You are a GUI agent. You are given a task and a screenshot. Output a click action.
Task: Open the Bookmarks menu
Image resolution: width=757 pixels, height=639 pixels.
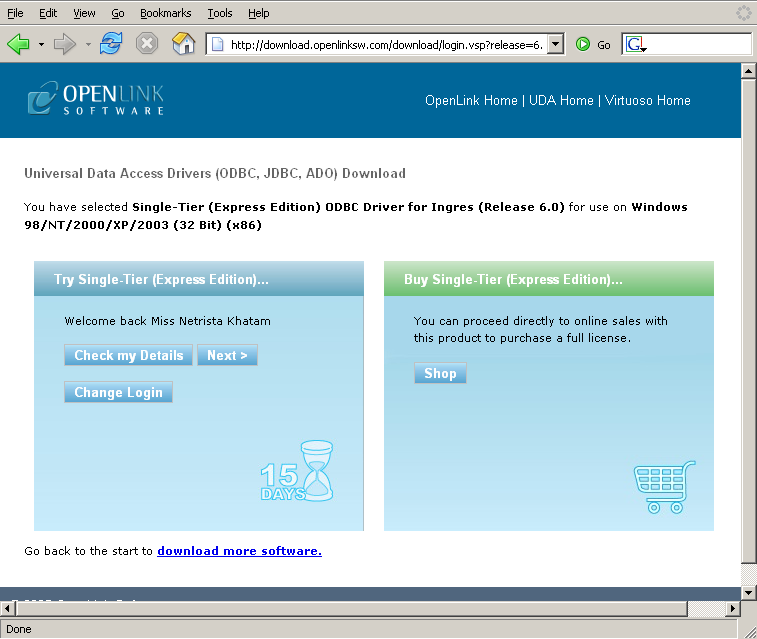(x=166, y=13)
